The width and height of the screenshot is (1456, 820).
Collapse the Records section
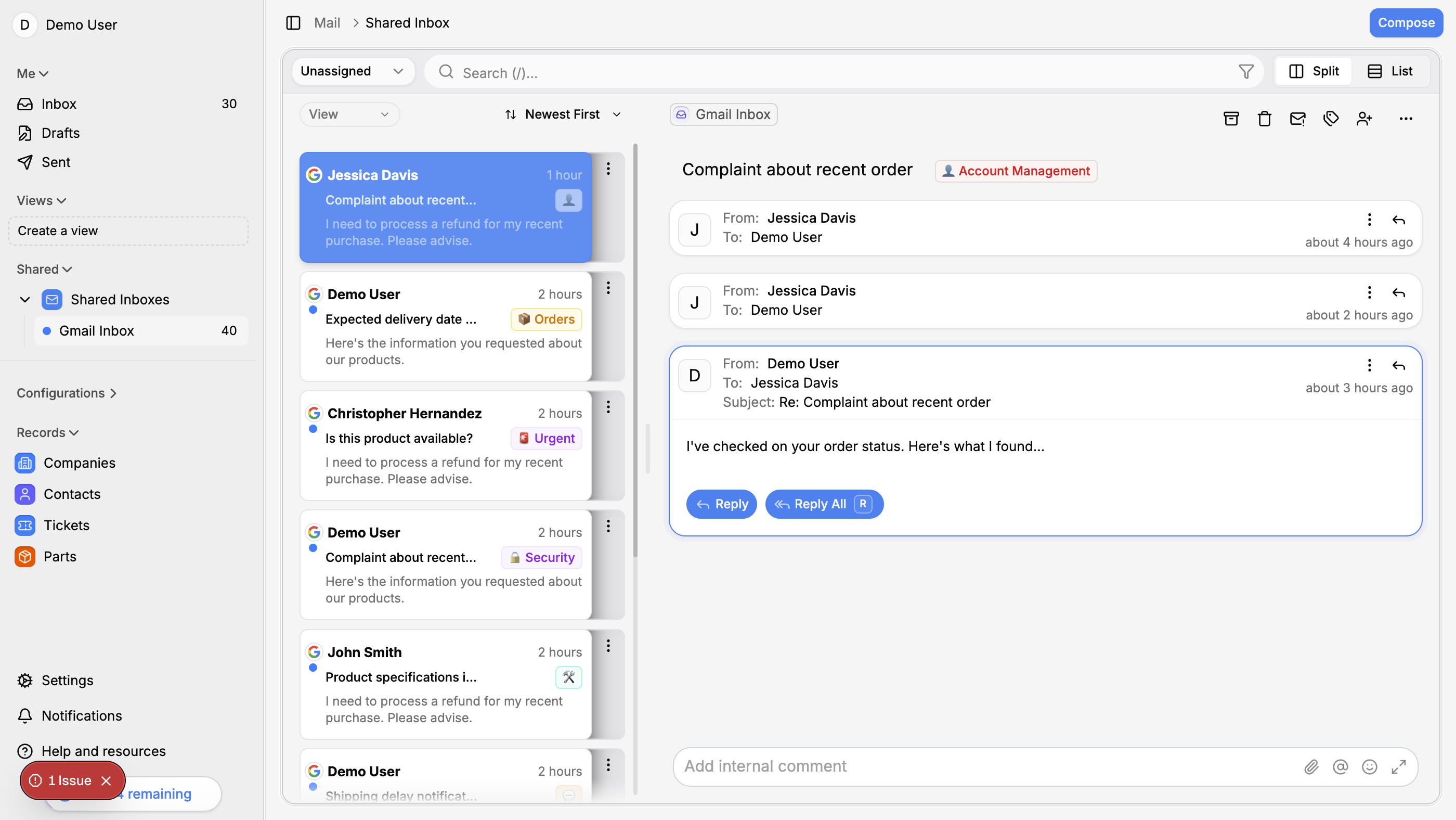47,432
